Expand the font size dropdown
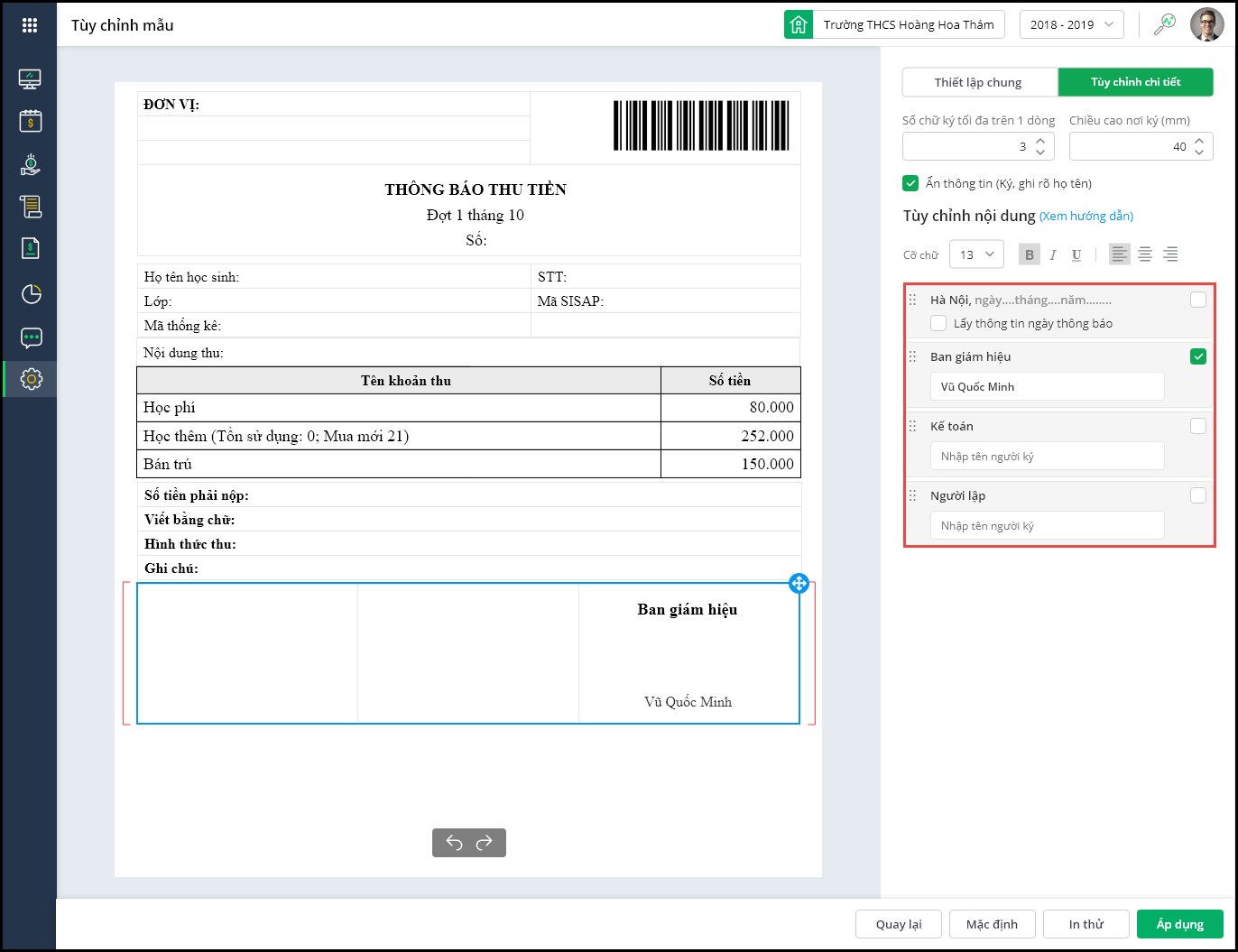 pos(976,254)
